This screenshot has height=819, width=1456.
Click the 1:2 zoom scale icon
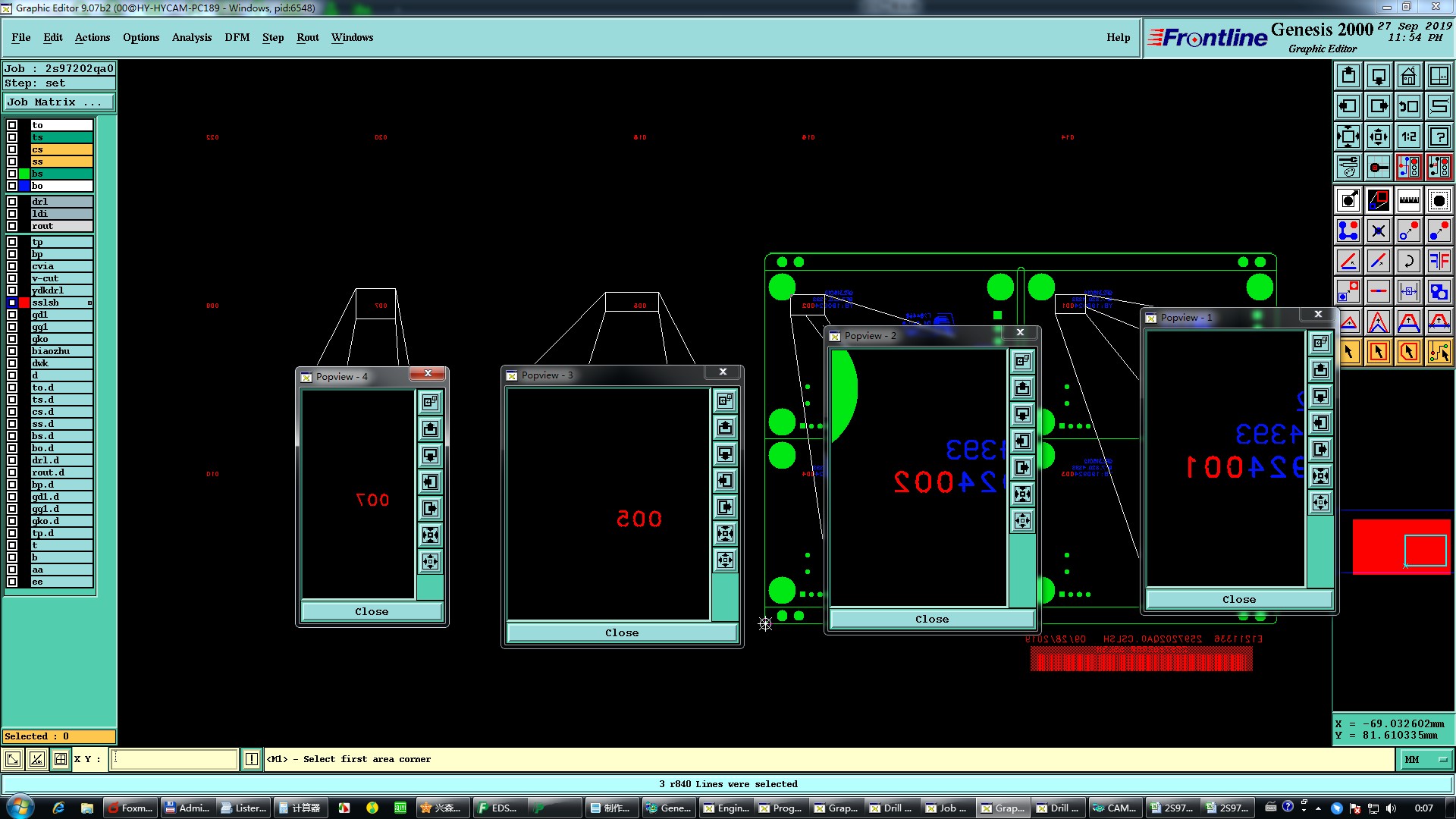click(x=1409, y=136)
